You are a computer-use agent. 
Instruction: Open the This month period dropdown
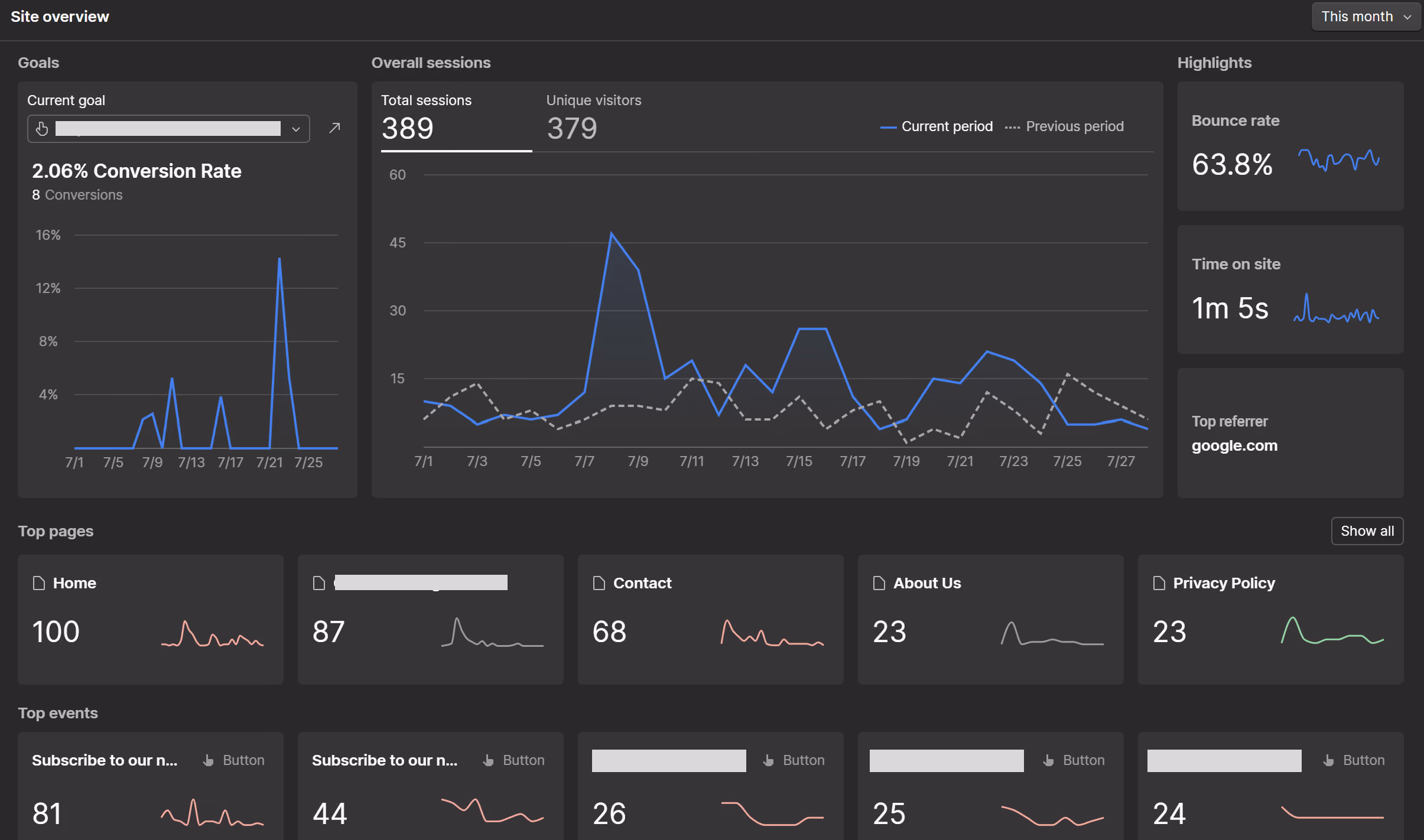1366,17
